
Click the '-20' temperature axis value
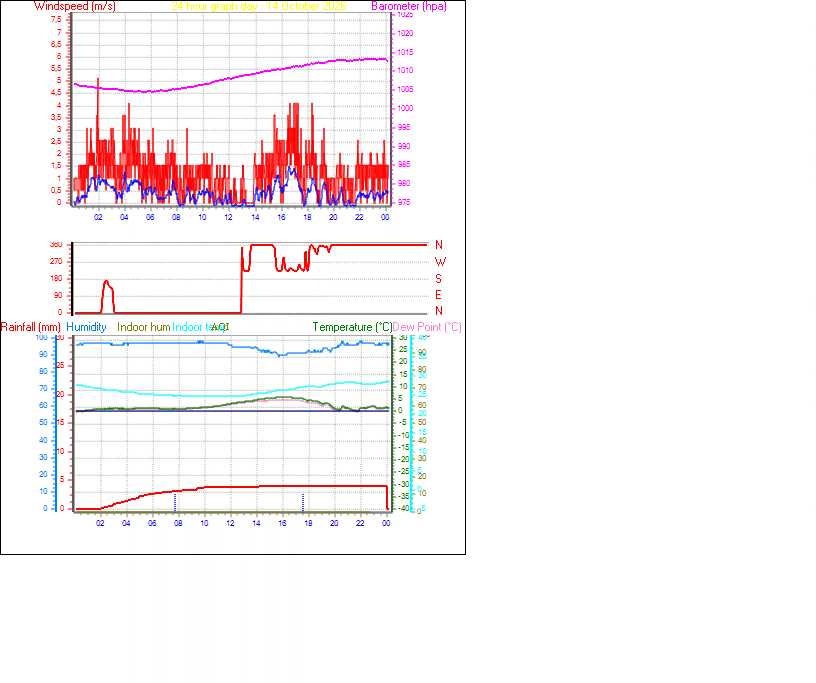click(x=403, y=459)
